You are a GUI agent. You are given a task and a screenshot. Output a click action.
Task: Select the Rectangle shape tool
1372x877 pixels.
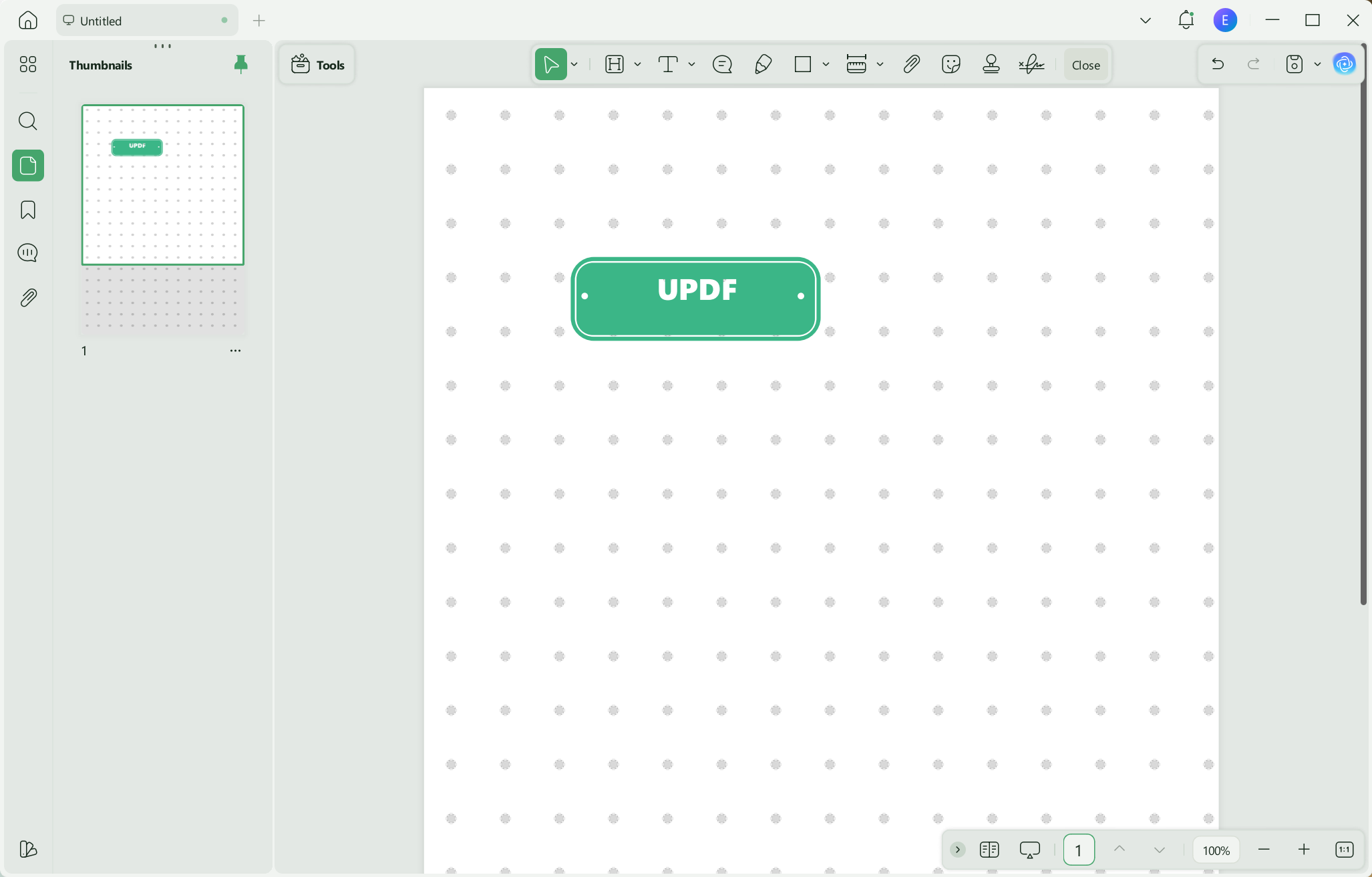803,64
